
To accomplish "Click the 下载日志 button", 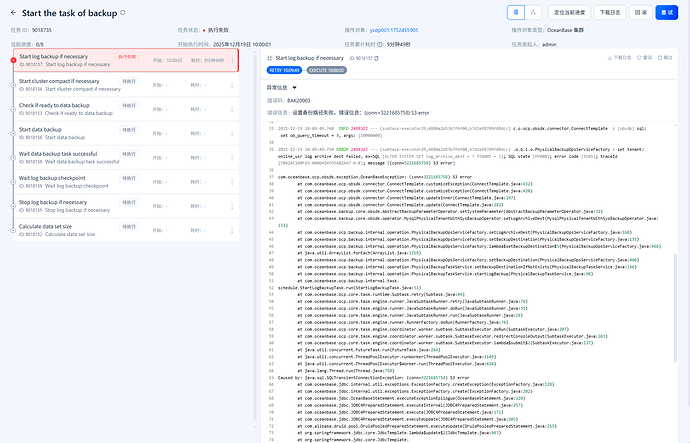I will pyautogui.click(x=610, y=12).
